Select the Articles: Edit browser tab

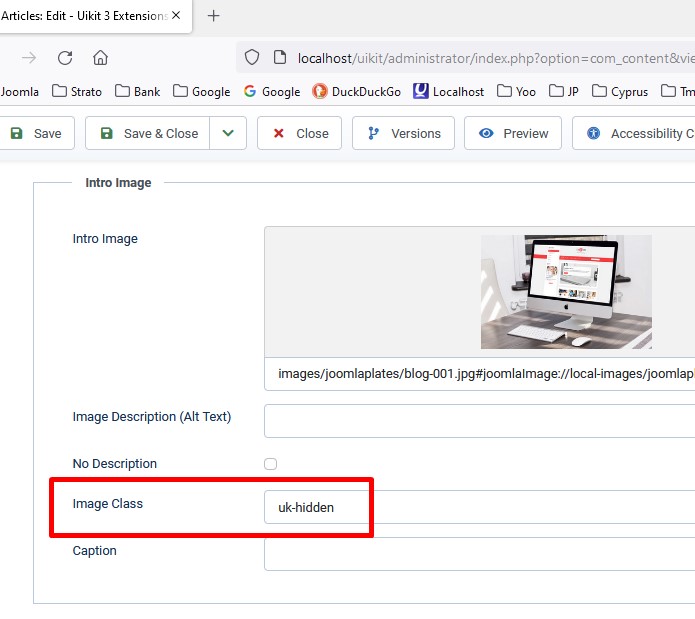tap(85, 16)
